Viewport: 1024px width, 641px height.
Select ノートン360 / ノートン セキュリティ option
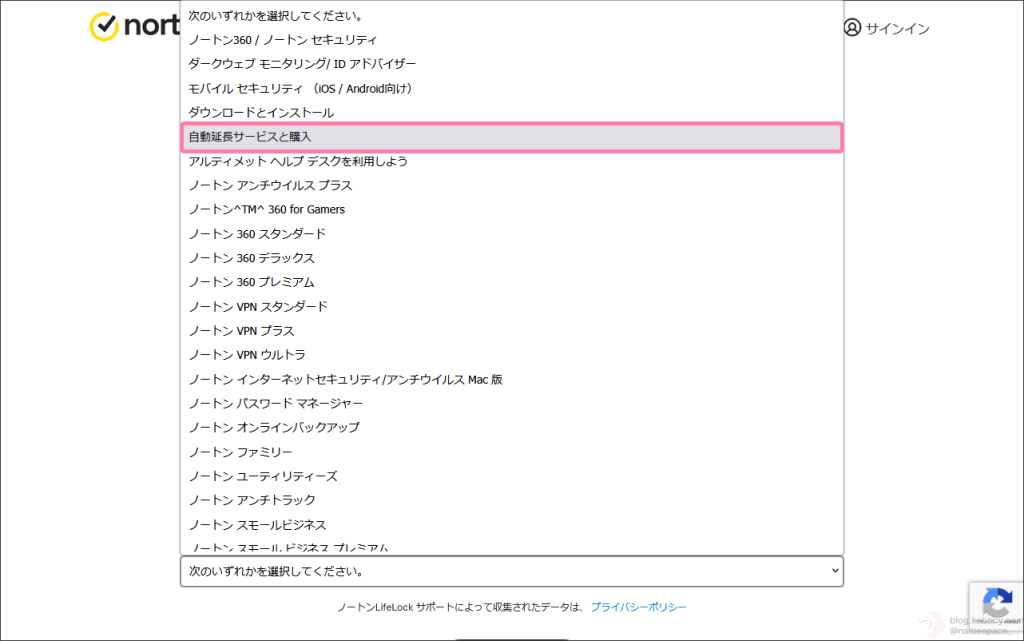click(283, 40)
